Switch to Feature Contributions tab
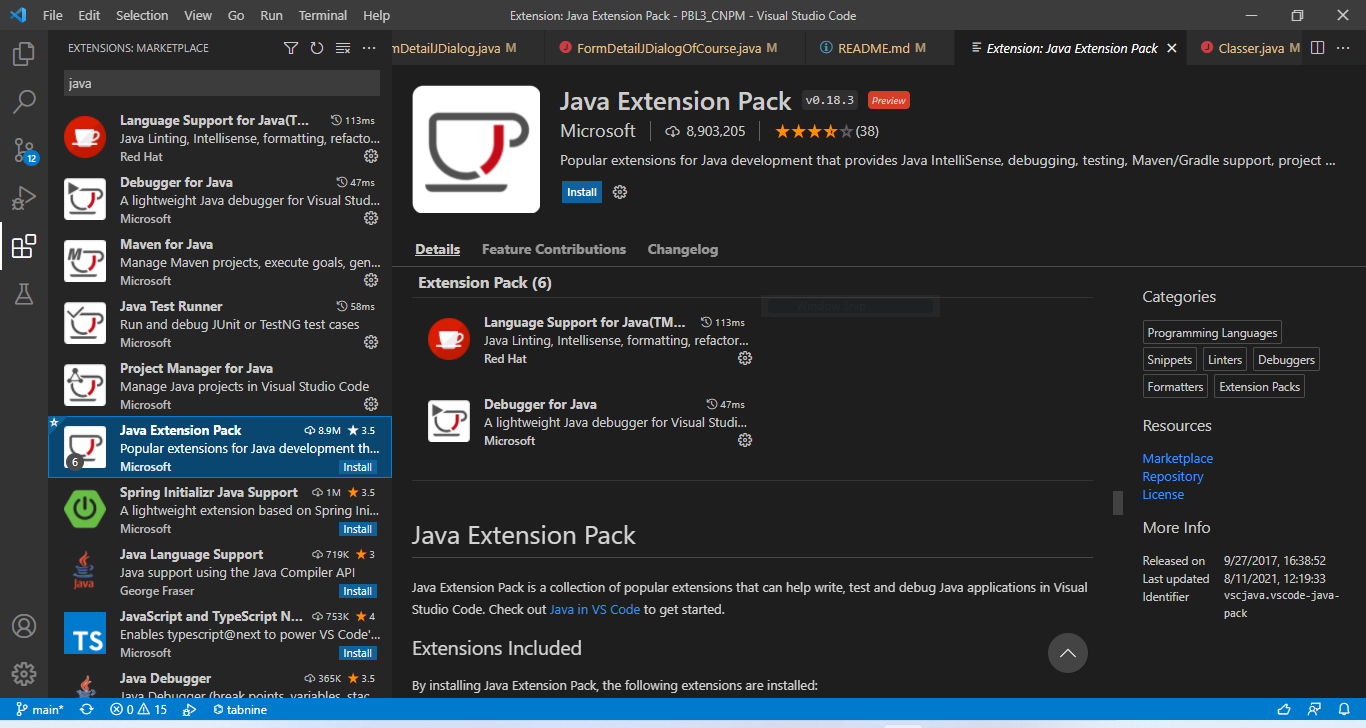Screen dimensions: 1366x728 coord(554,249)
